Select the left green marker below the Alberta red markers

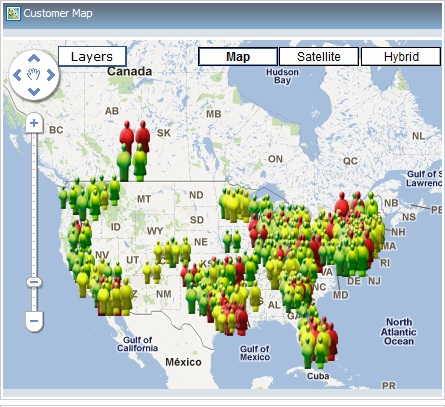pos(124,163)
